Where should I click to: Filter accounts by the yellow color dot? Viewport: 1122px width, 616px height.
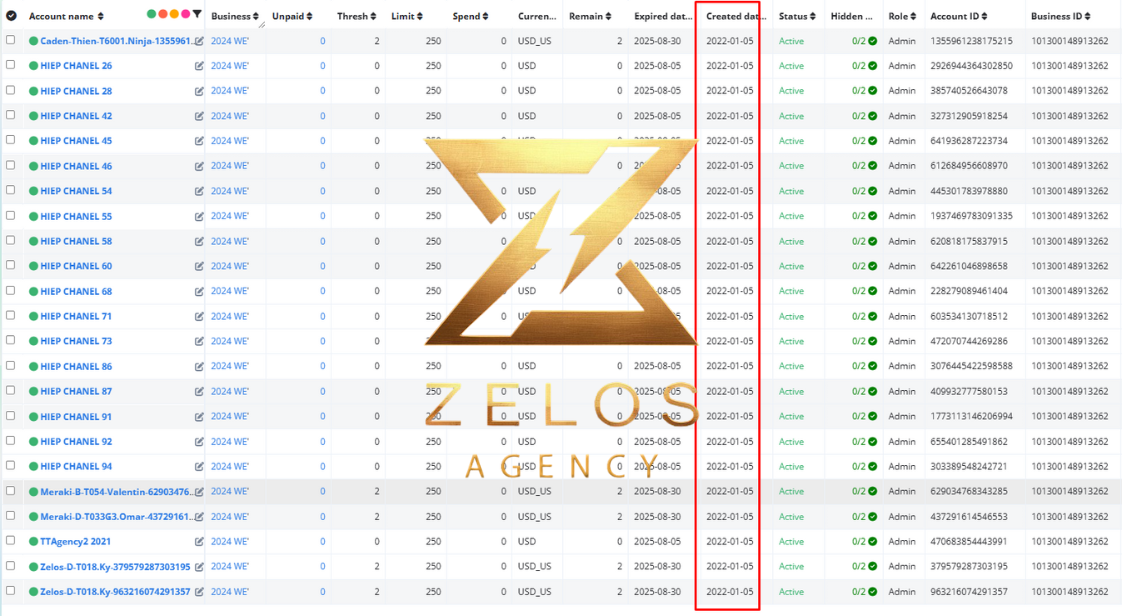click(x=174, y=14)
